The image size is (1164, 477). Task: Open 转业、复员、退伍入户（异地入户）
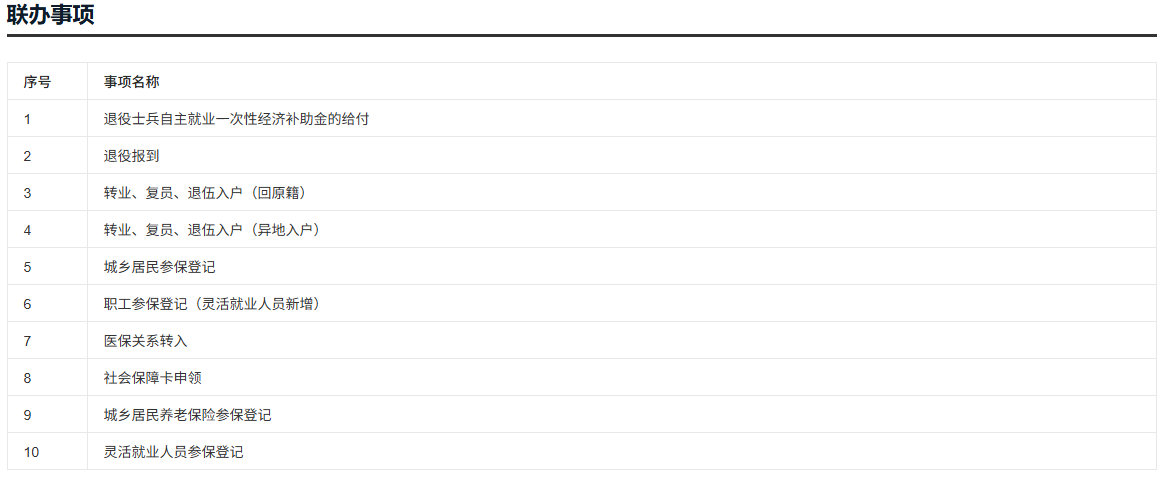(x=211, y=230)
